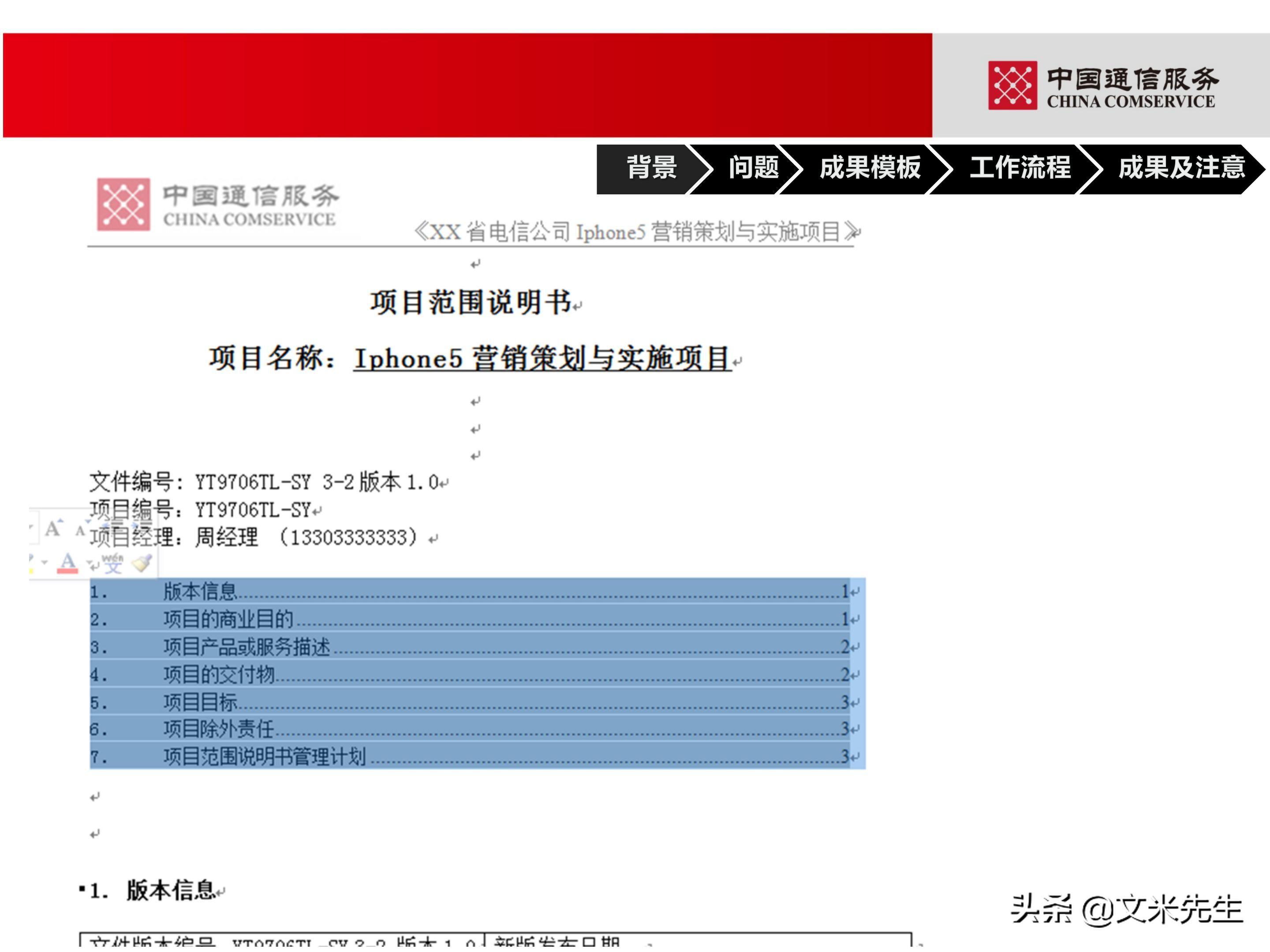This screenshot has height=952, width=1270.
Task: Go to the 工作流程 navigation step
Action: (1020, 168)
